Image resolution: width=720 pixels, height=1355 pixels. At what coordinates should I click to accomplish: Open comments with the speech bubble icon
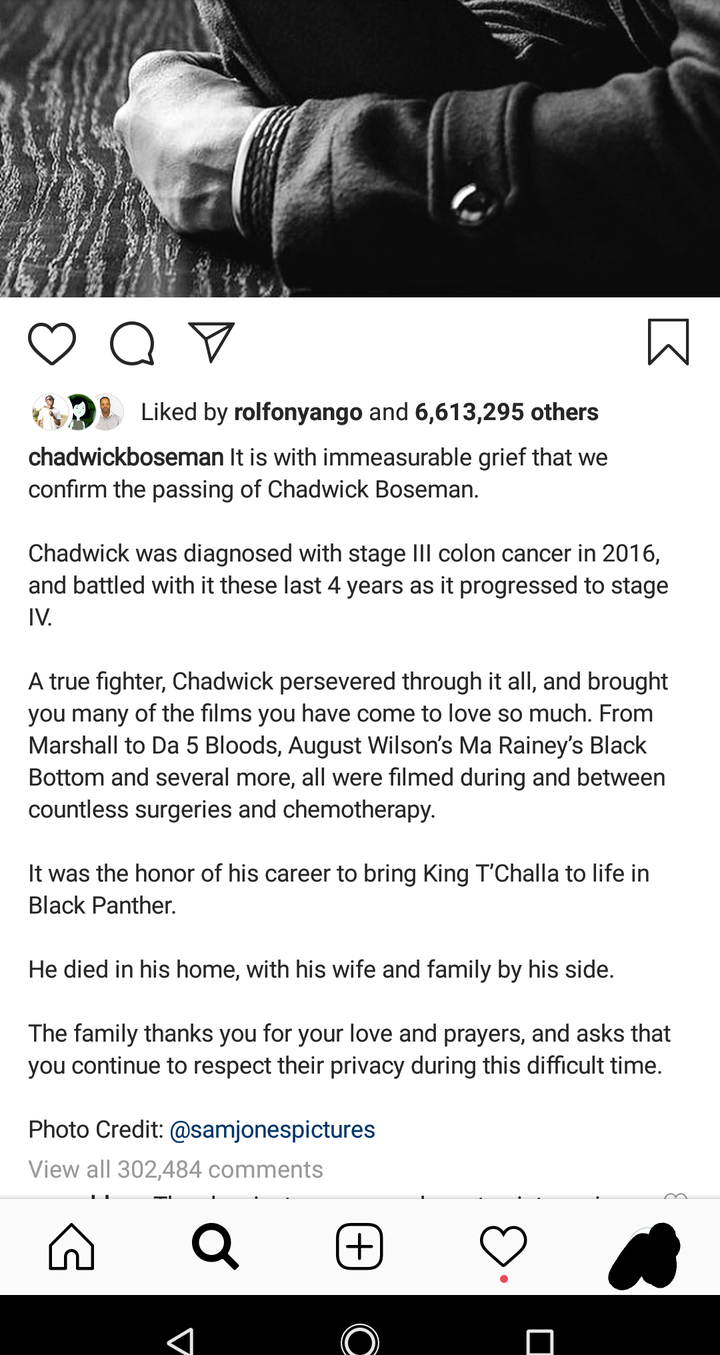click(x=131, y=344)
